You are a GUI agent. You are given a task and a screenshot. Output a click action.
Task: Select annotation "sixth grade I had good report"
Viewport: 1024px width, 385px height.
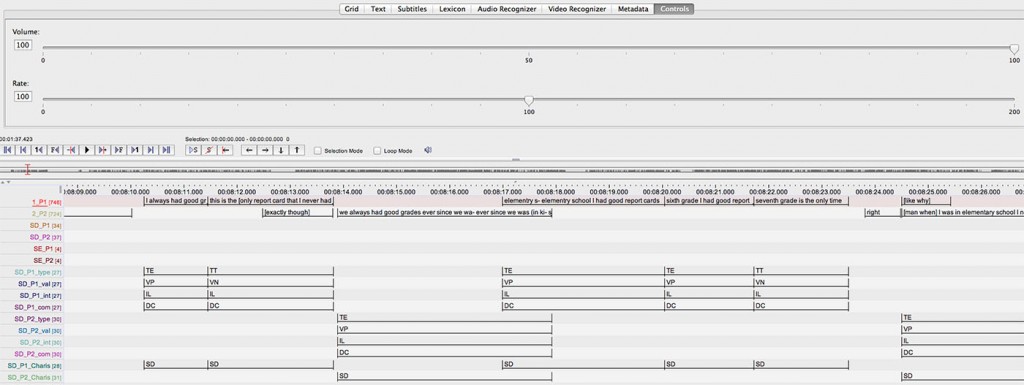[709, 201]
